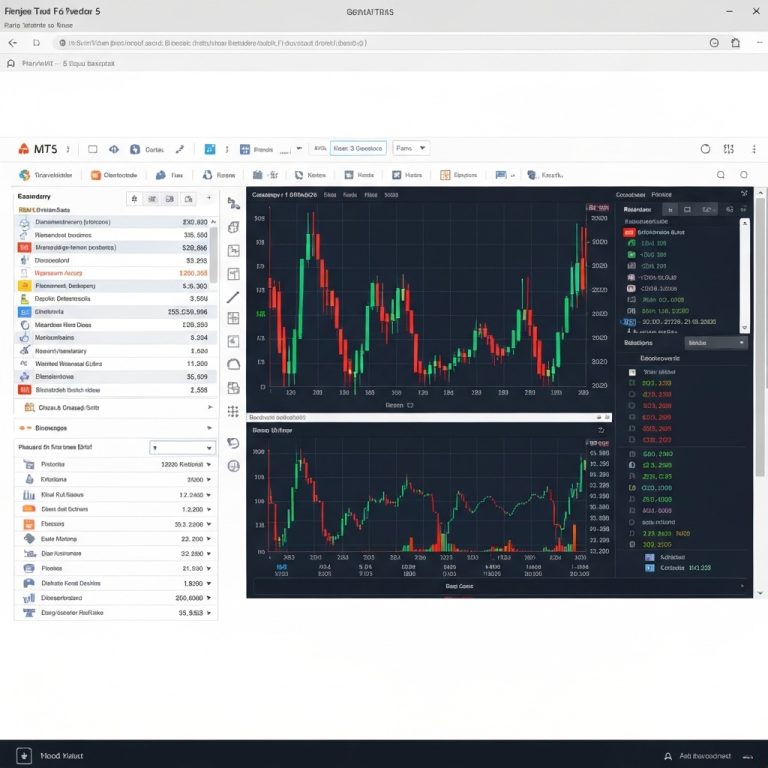The height and width of the screenshot is (768, 768).
Task: Select the diagonal trend line drawing tool
Action: [x=233, y=297]
